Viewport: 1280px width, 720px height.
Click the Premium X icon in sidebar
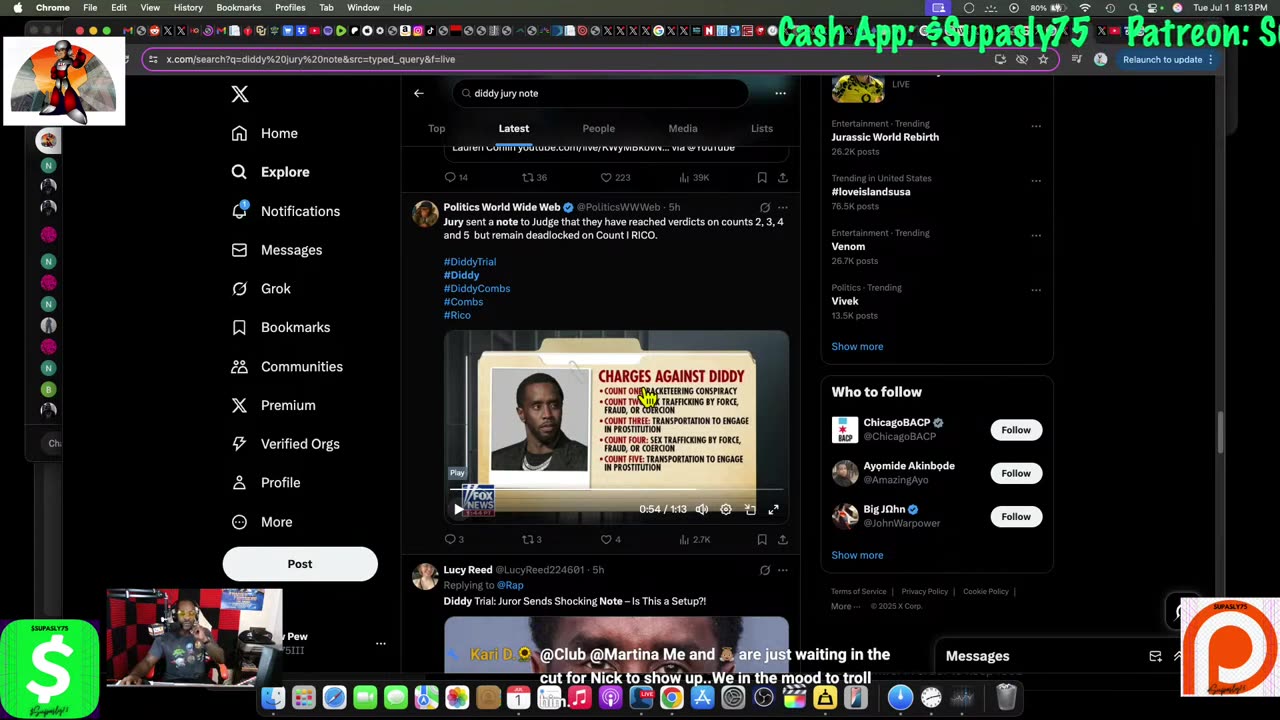click(x=239, y=405)
